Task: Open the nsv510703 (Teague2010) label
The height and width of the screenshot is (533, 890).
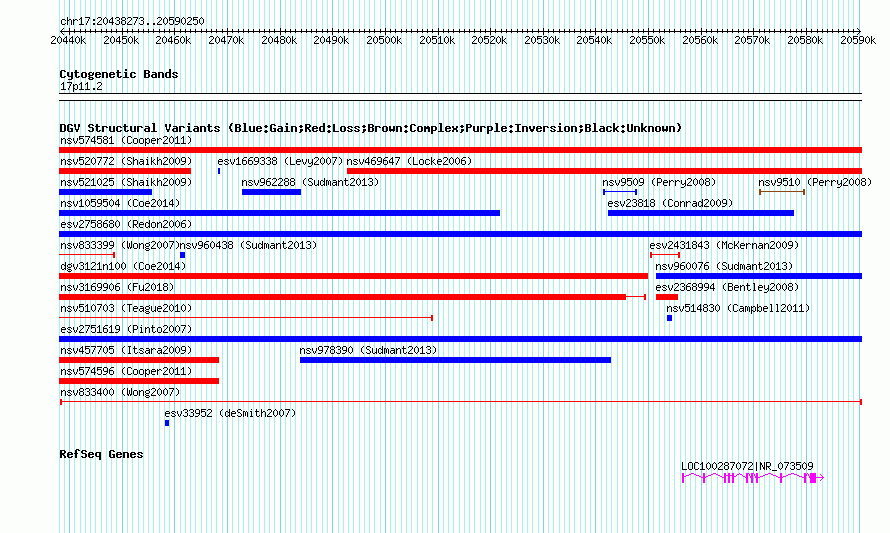Action: (126, 308)
